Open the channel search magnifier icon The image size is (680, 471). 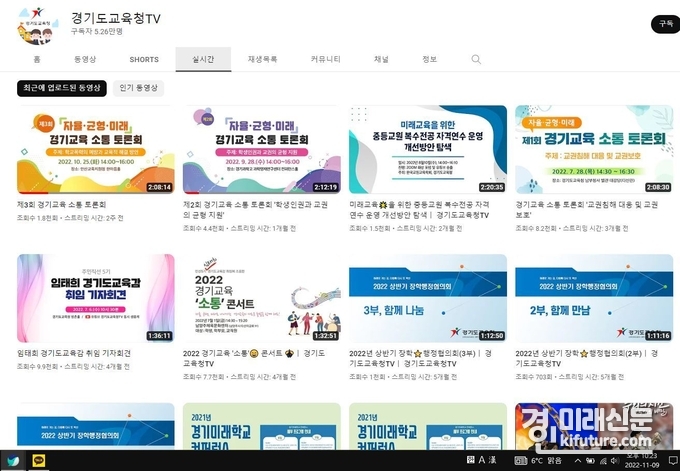[x=476, y=59]
